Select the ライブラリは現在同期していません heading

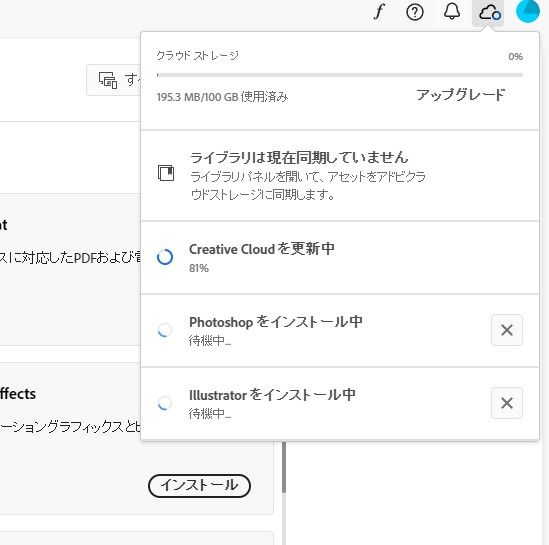click(299, 158)
